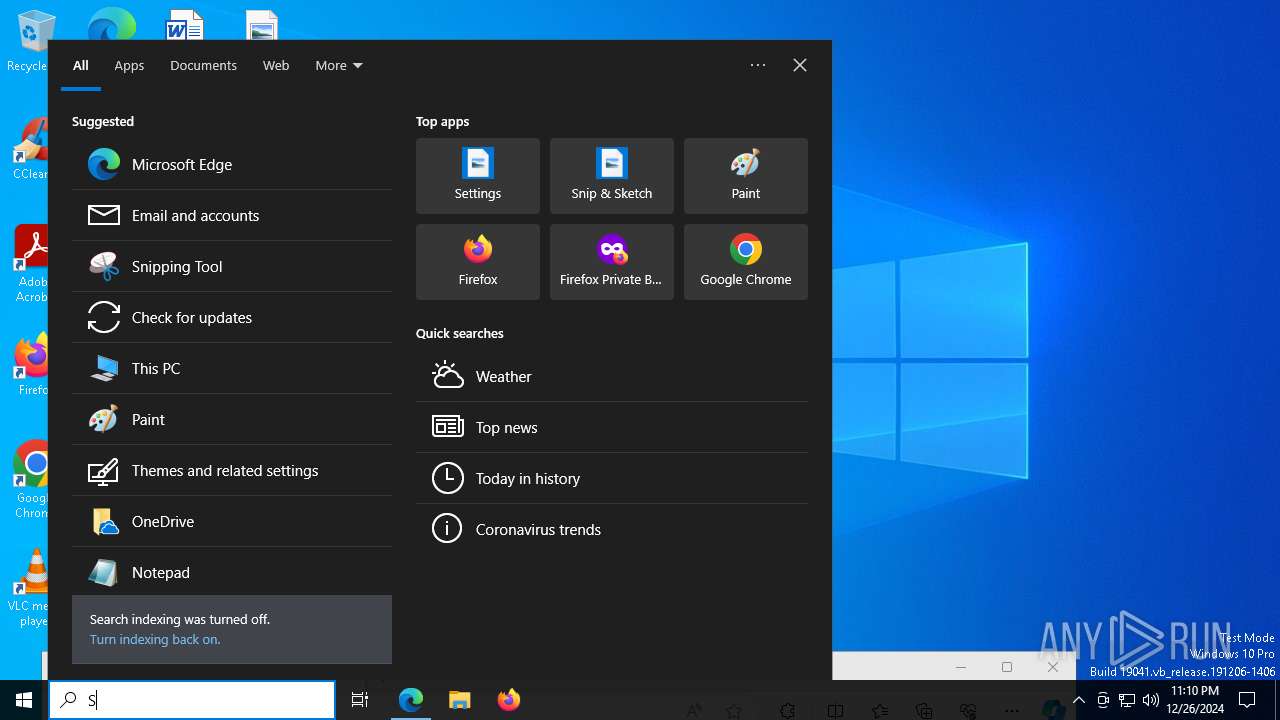
Task: Focus the taskbar search input box
Action: click(192, 700)
